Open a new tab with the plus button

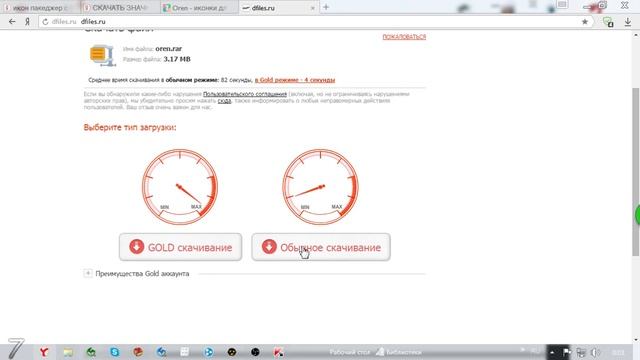coord(326,7)
